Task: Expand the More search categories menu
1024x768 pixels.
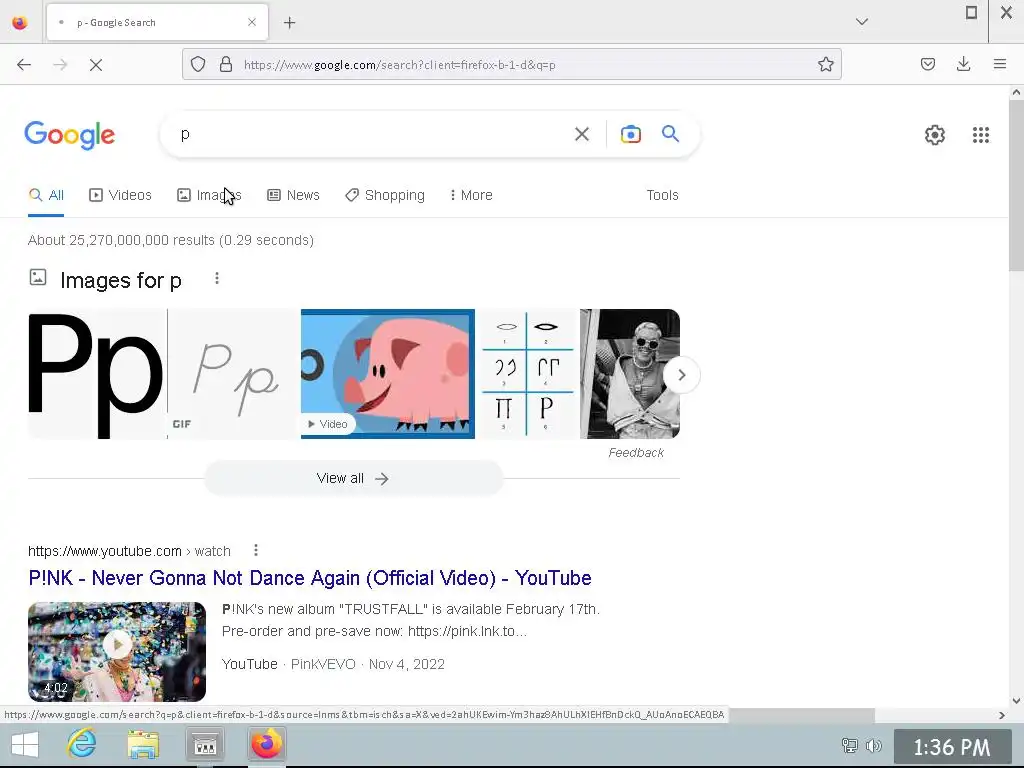Action: 471,195
